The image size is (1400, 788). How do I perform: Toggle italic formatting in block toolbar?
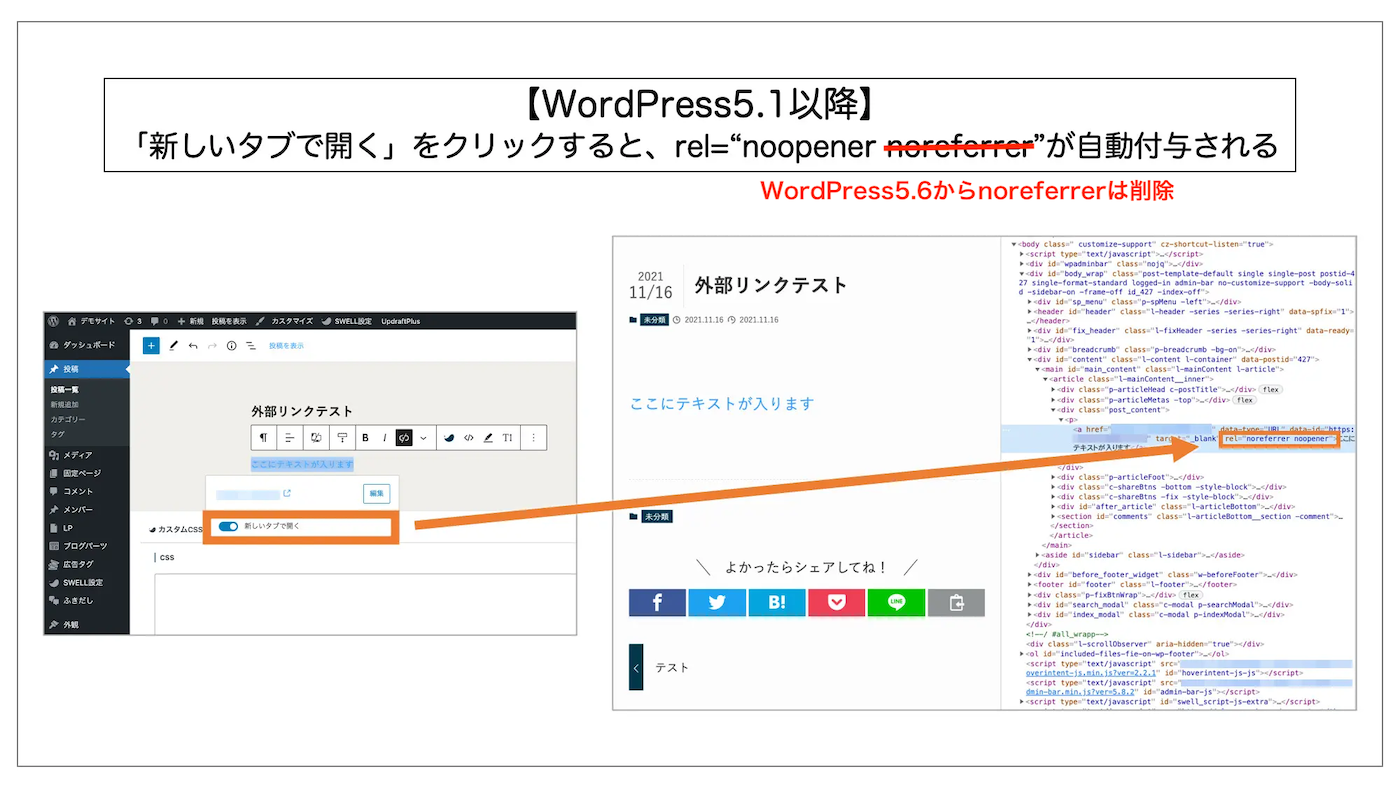384,437
